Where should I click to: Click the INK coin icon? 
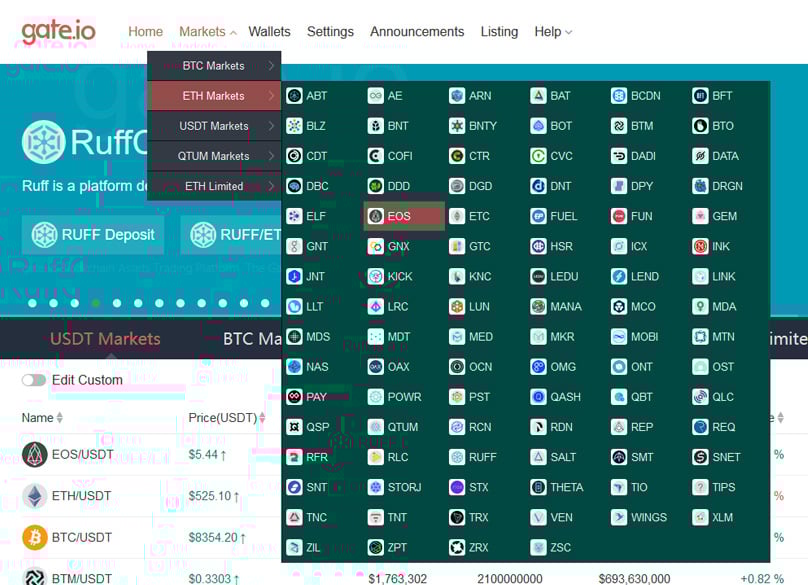point(700,246)
